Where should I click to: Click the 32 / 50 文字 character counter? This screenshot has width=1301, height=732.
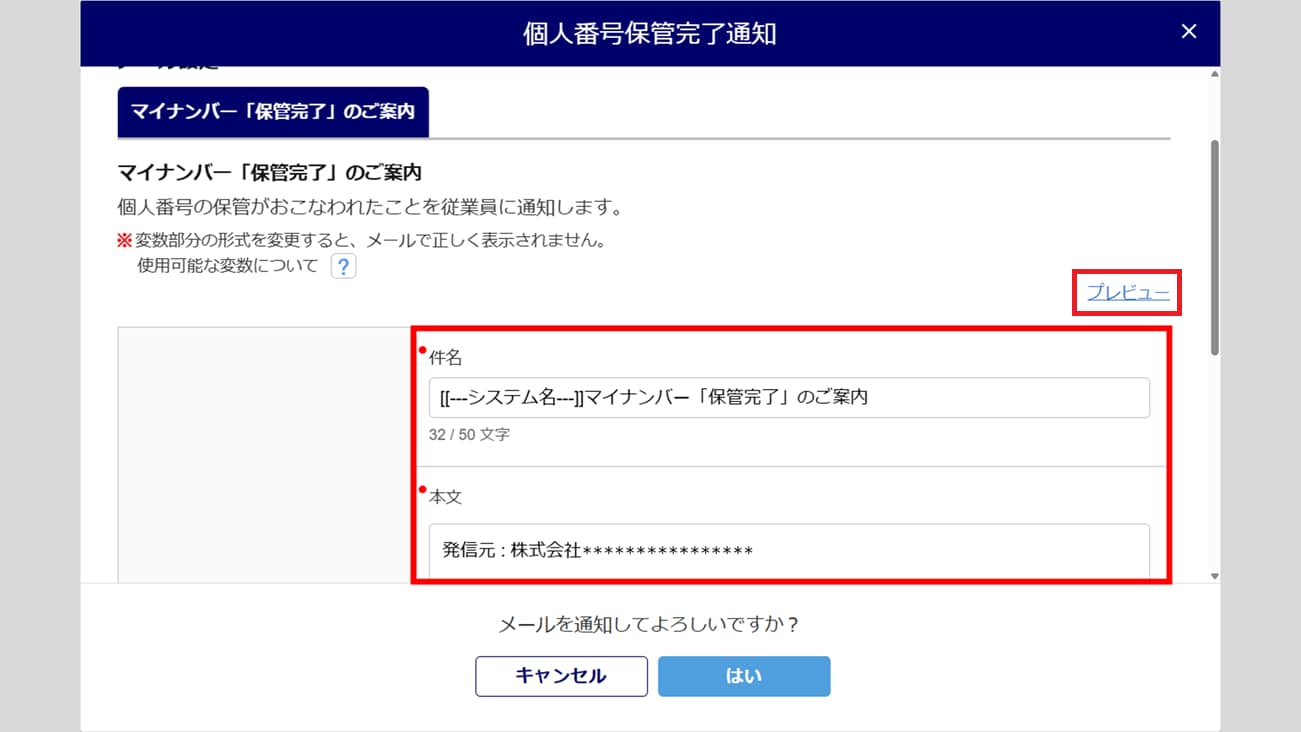pos(469,435)
